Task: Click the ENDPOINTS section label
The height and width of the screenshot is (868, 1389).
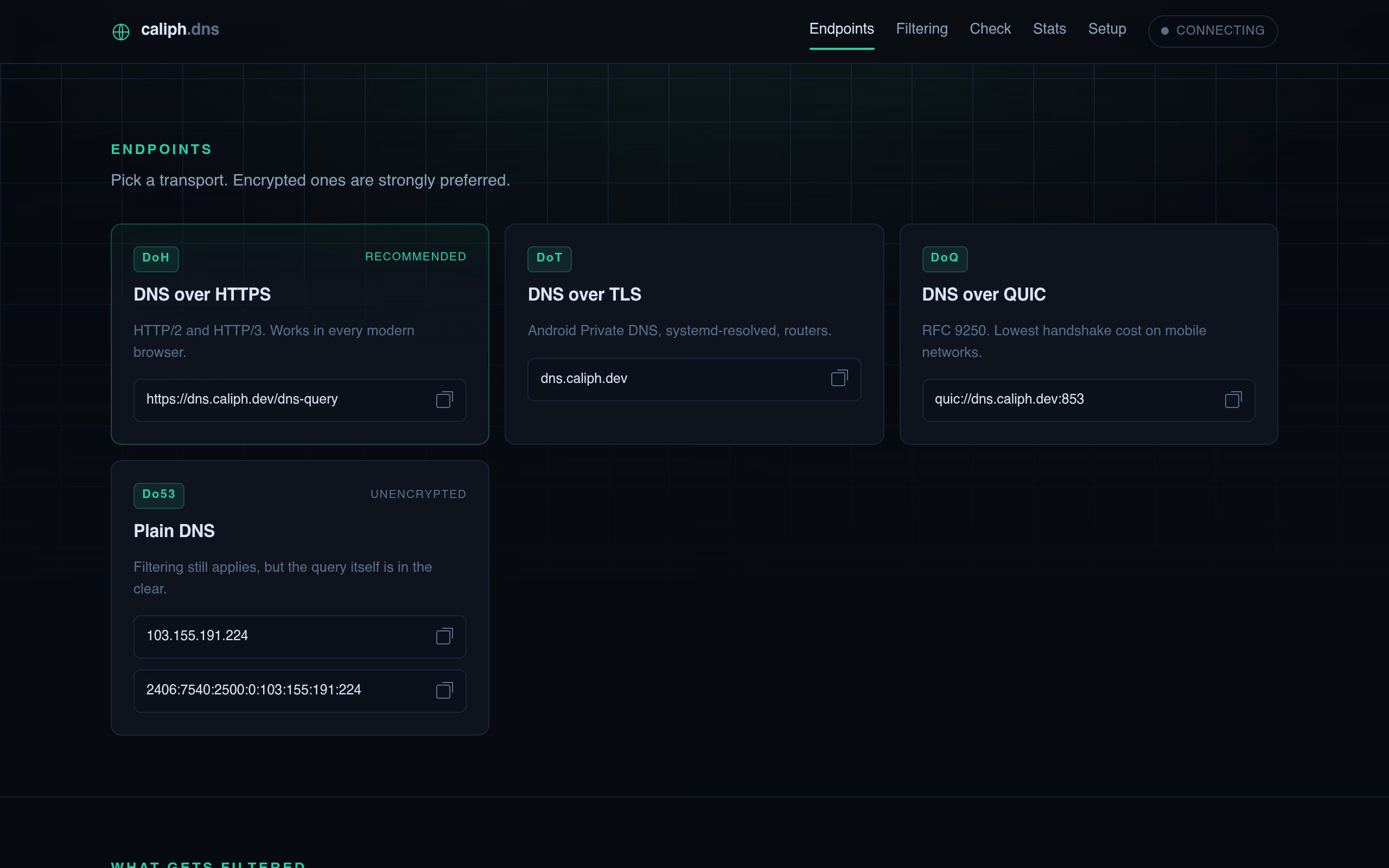Action: pyautogui.click(x=161, y=149)
